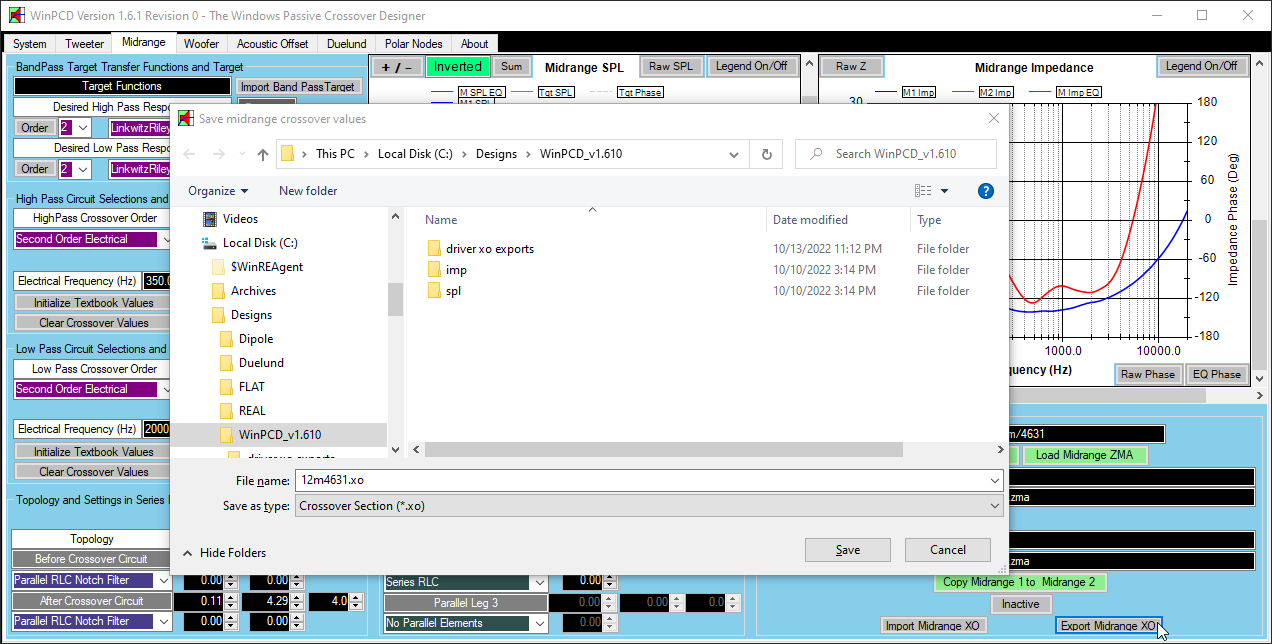Click the Up one level arrow icon
1272x644 pixels.
(x=263, y=154)
